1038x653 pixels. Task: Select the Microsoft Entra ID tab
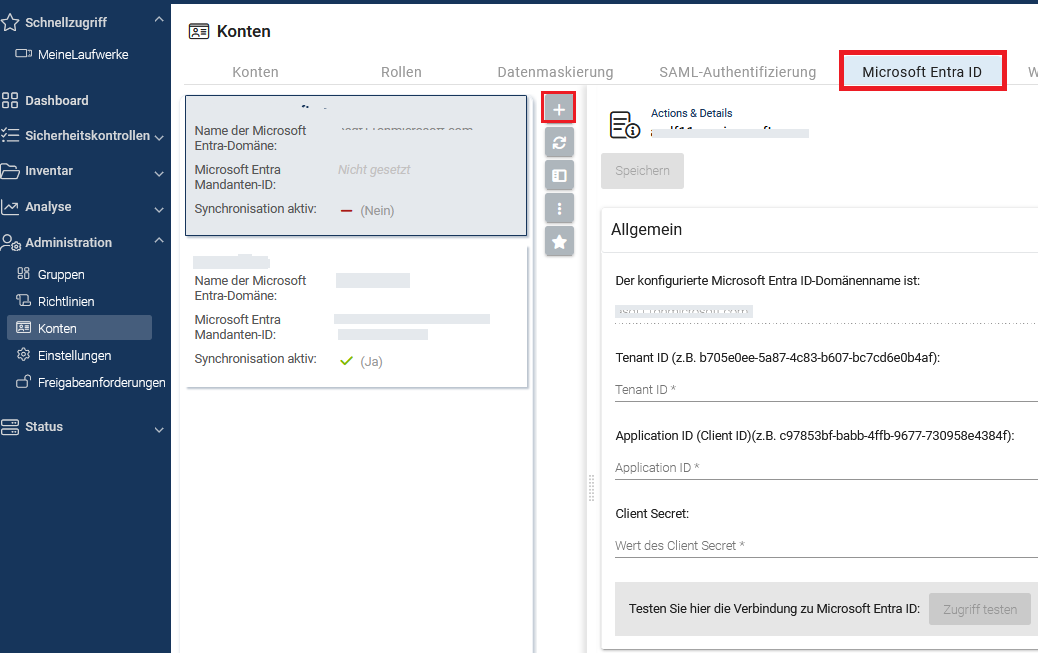click(922, 72)
